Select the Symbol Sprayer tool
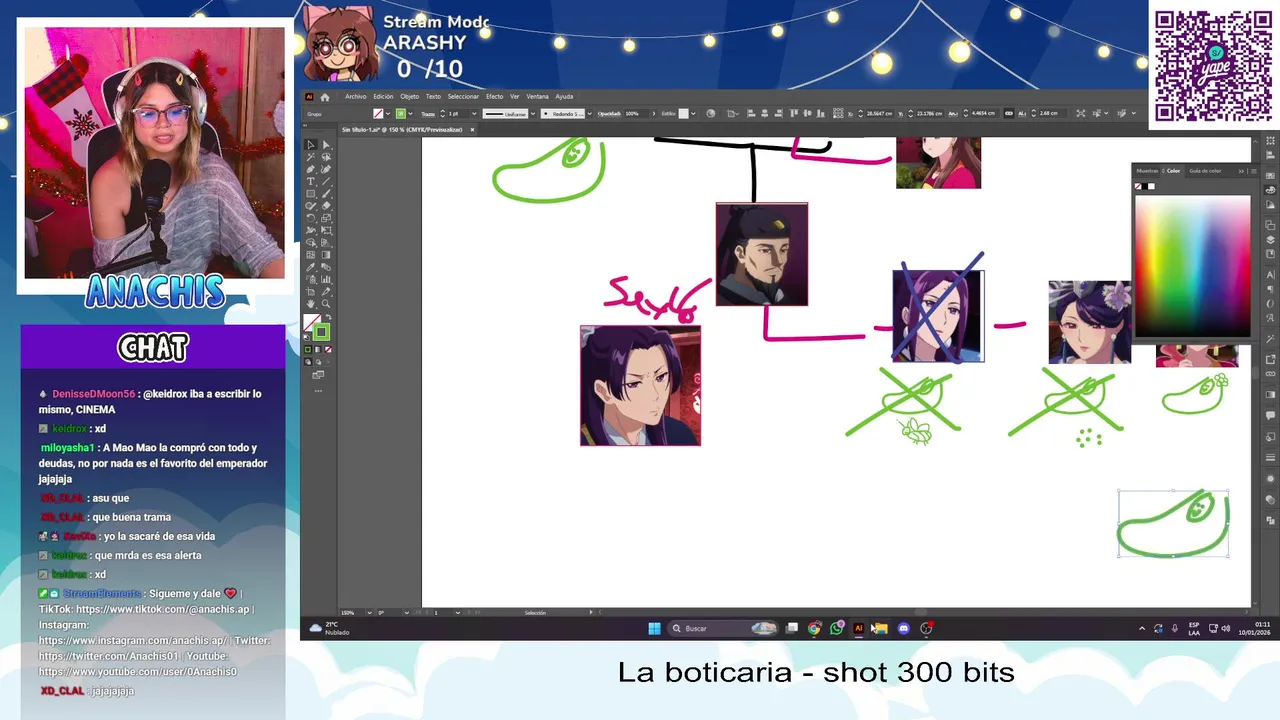The height and width of the screenshot is (720, 1280). [311, 280]
